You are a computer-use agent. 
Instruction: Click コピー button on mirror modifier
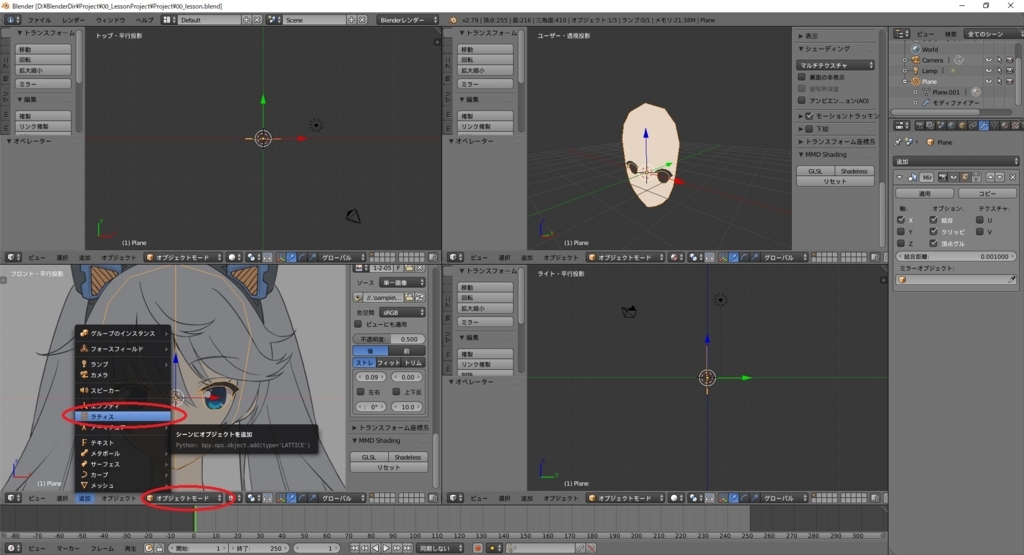pyautogui.click(x=987, y=193)
